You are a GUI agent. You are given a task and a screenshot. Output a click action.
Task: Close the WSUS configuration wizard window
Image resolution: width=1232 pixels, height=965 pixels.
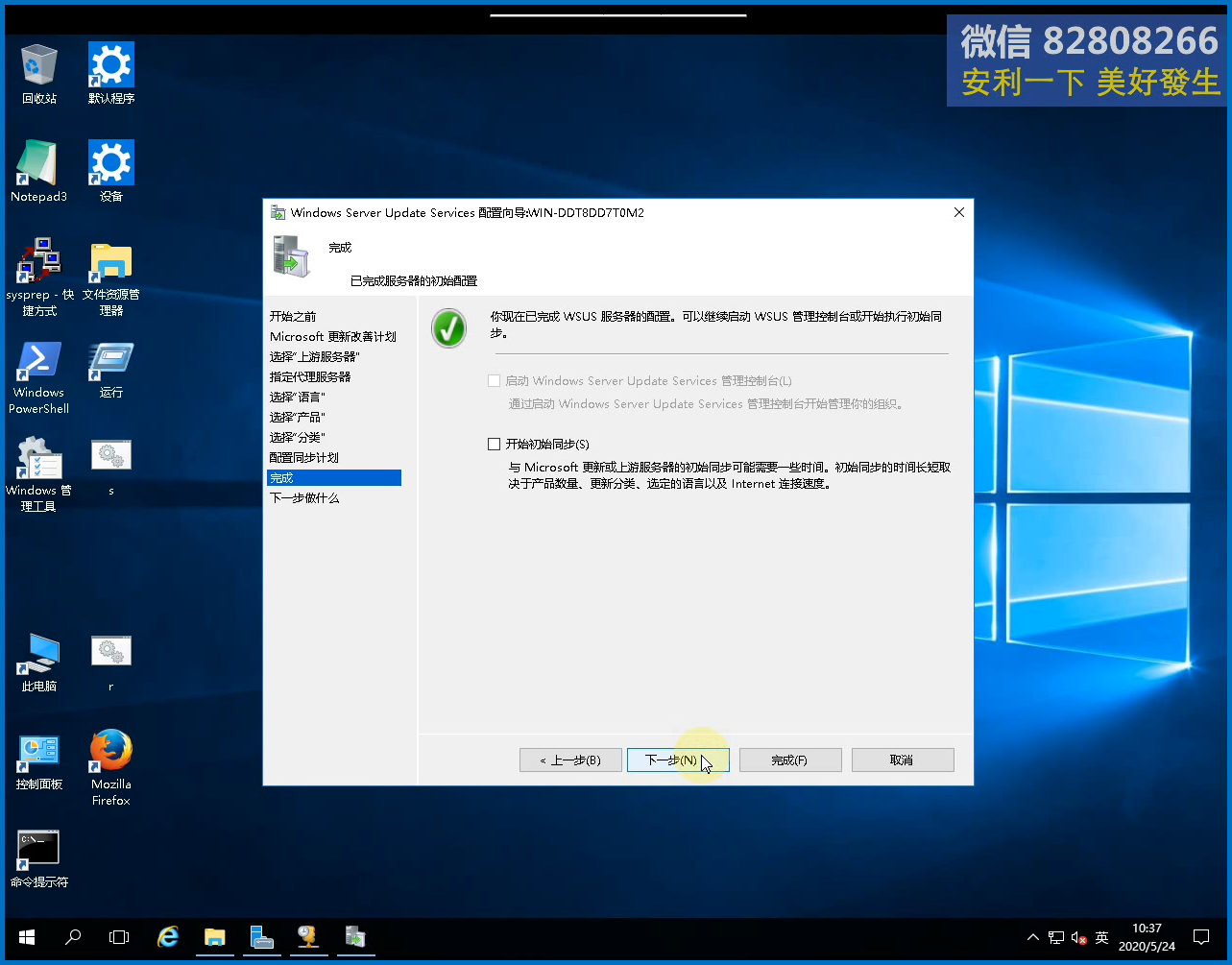958,212
